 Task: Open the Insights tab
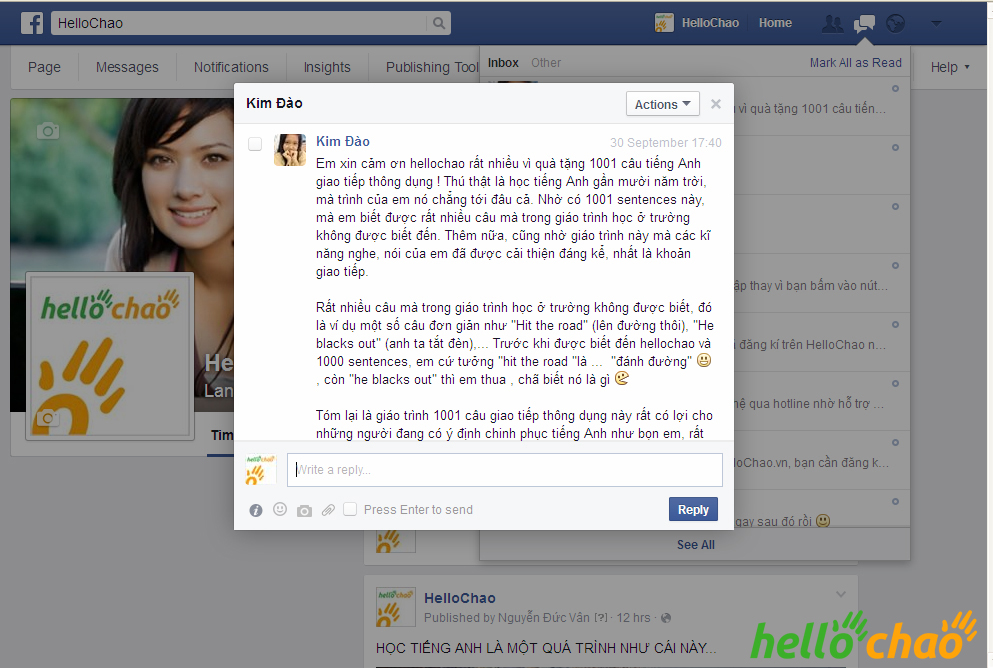point(327,67)
